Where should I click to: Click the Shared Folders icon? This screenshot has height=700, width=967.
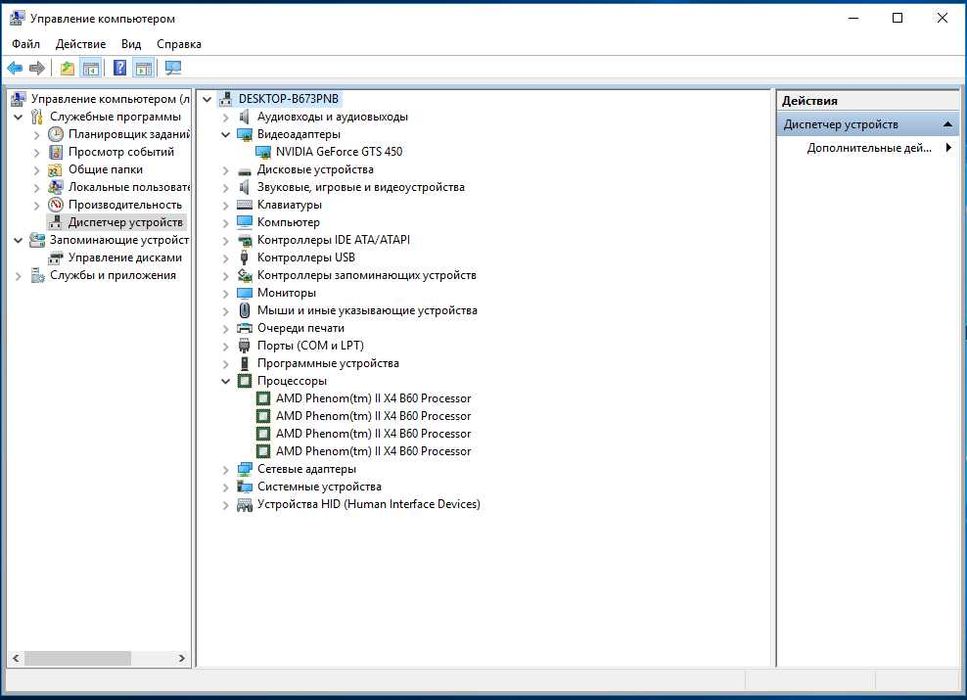pos(56,170)
